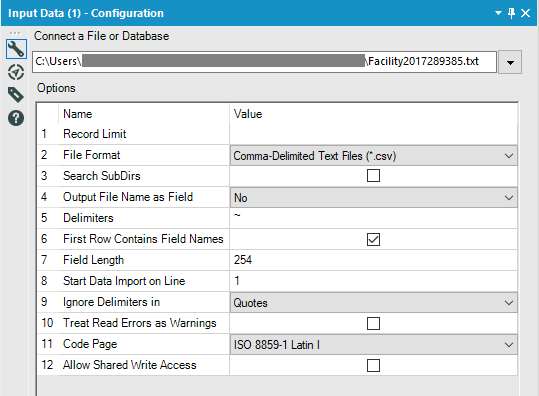The image size is (539, 396).
Task: Open the Ignore Delimiters in dropdown
Action: coord(373,302)
